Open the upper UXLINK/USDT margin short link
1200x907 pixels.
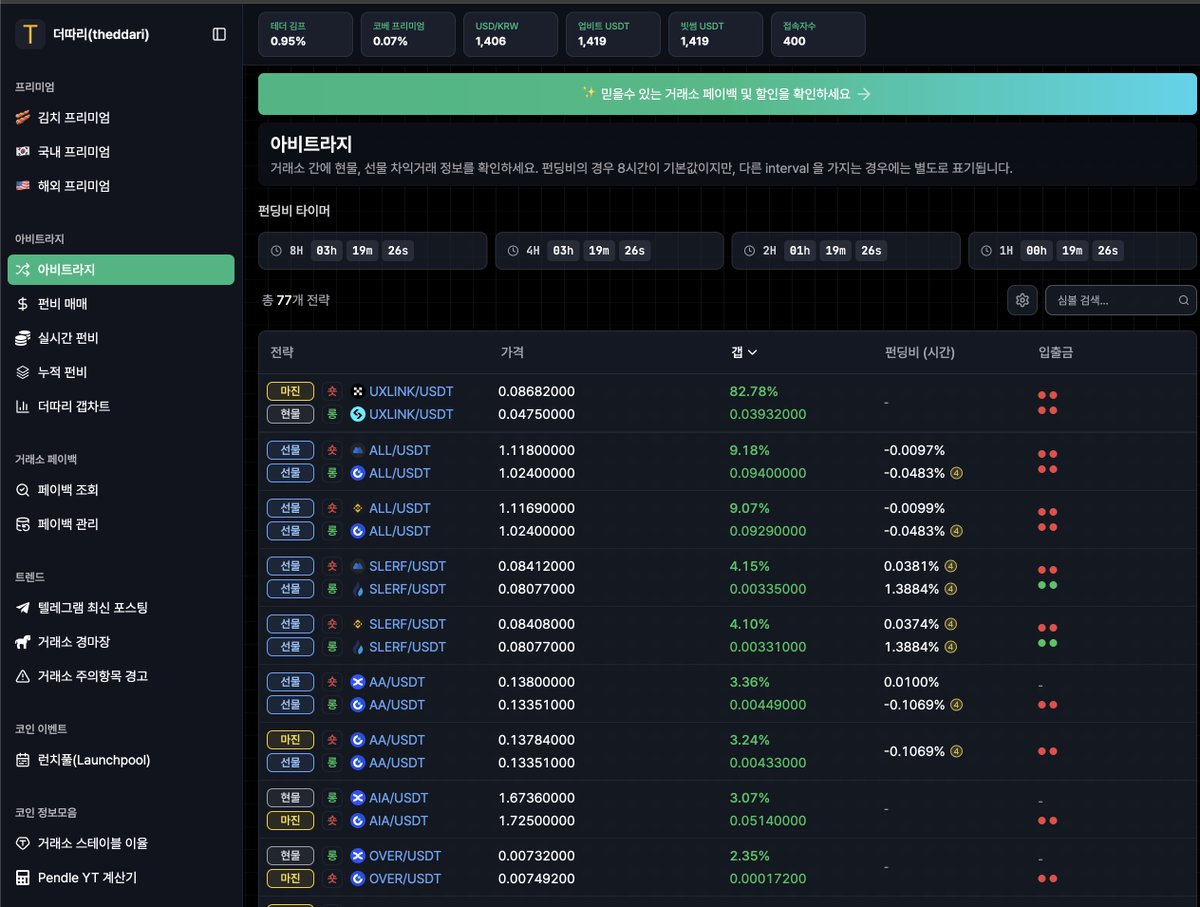(x=411, y=391)
